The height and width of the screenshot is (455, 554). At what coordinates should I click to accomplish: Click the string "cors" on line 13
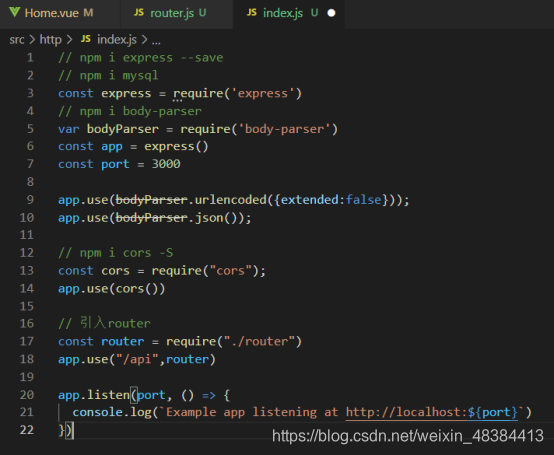click(230, 271)
